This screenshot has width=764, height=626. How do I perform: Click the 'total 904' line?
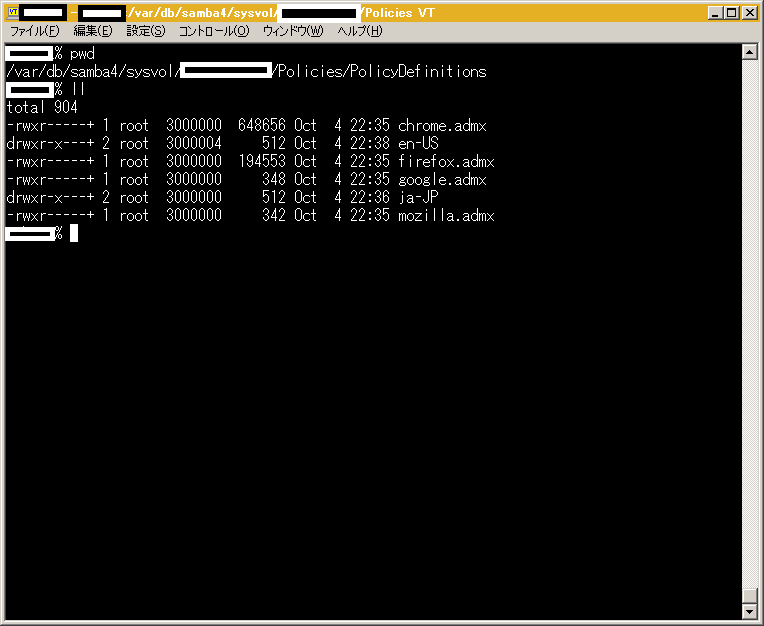[x=42, y=107]
